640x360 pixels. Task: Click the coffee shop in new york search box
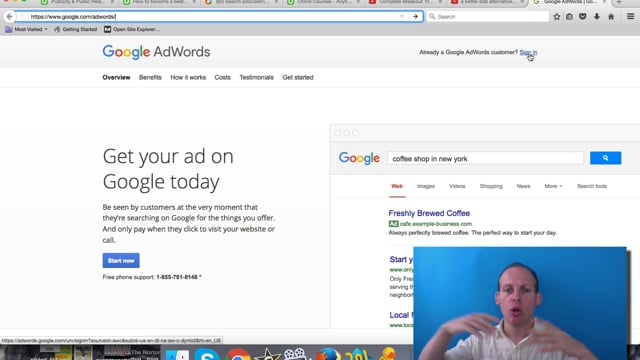click(485, 158)
